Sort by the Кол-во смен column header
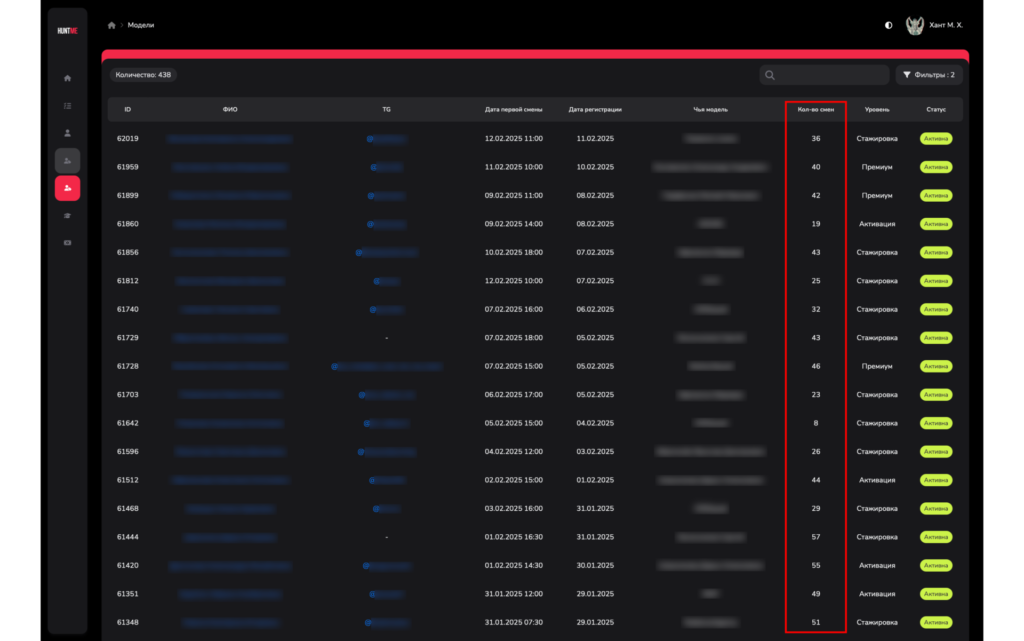Viewport: 1024px width, 641px height. click(815, 109)
